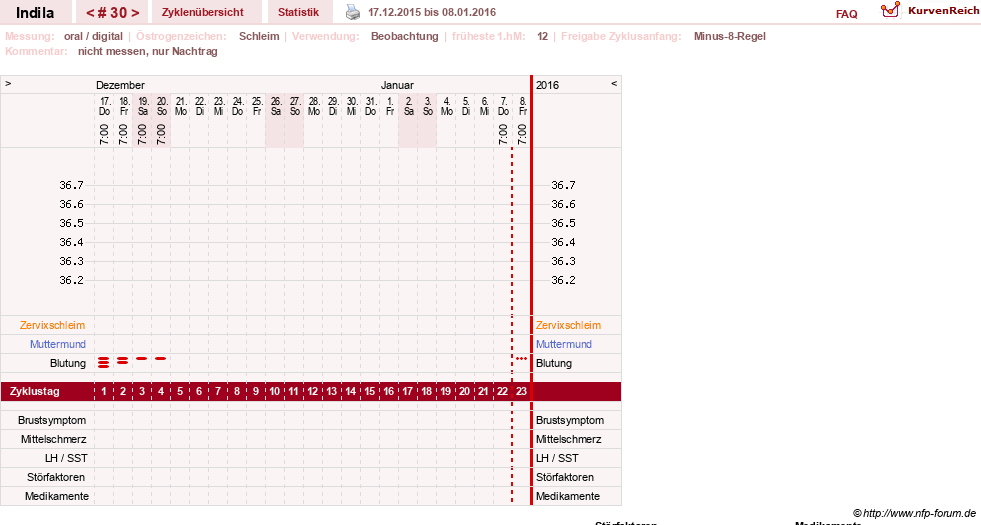Viewport: 981px width, 525px height.
Task: Click the right Zervixschleim label
Action: tap(568, 325)
